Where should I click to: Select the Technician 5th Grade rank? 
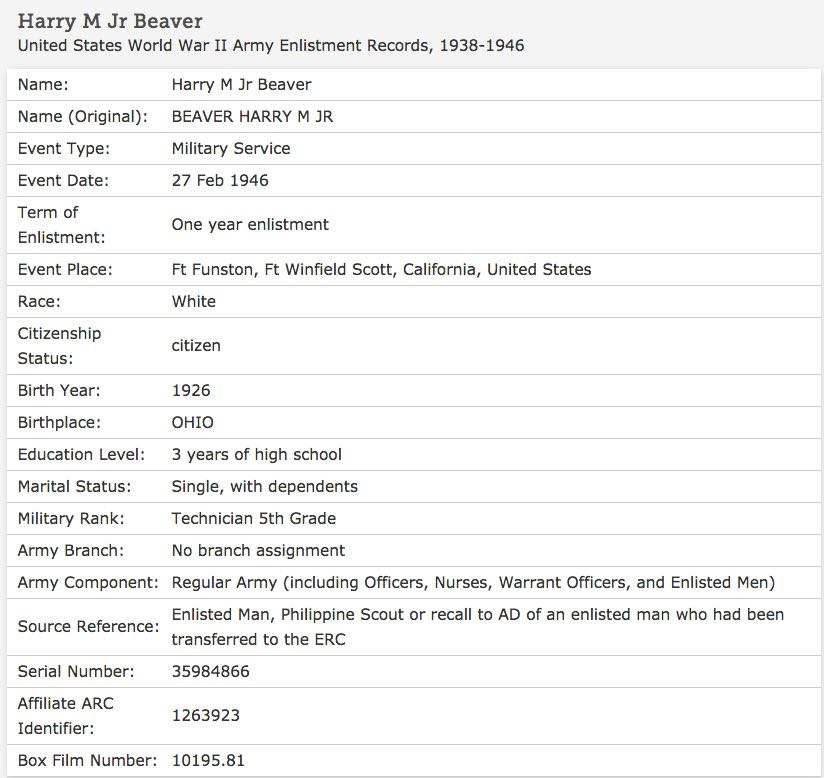click(x=254, y=519)
